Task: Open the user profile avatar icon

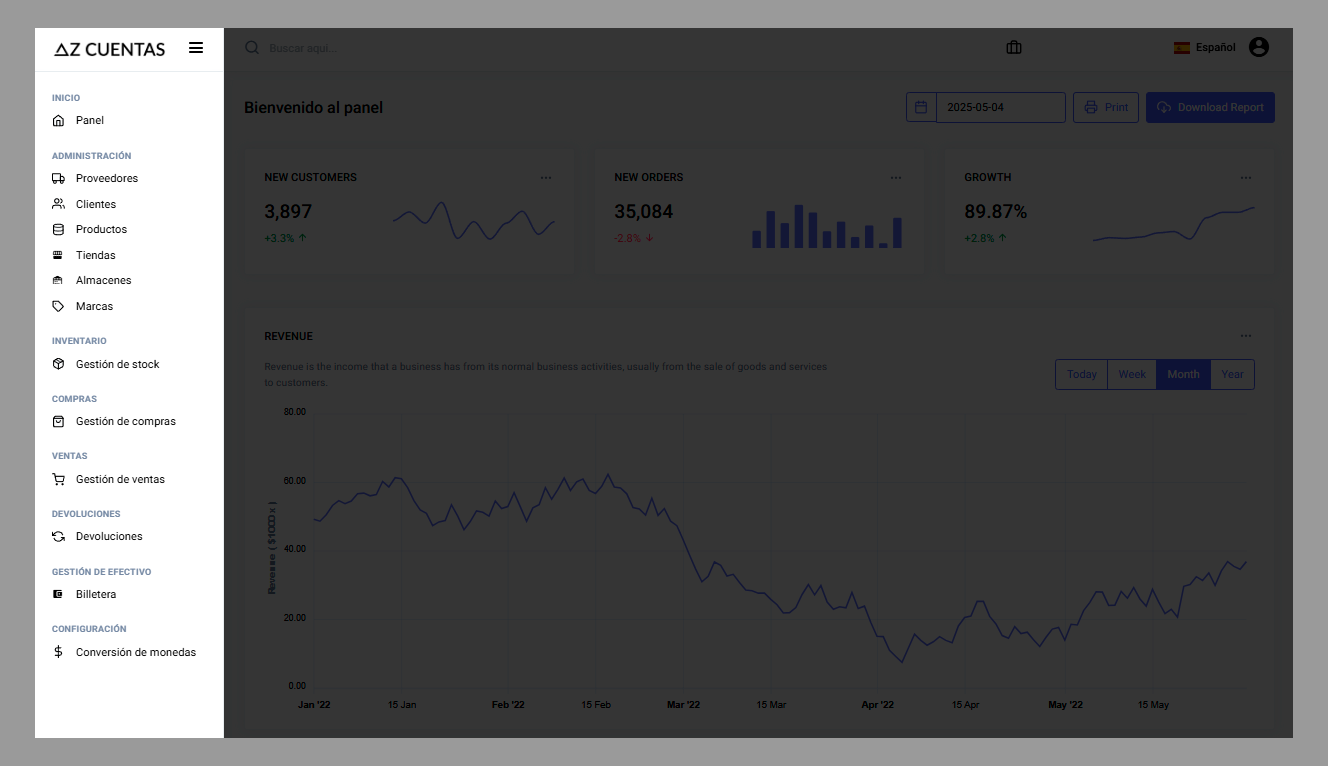Action: tap(1259, 47)
